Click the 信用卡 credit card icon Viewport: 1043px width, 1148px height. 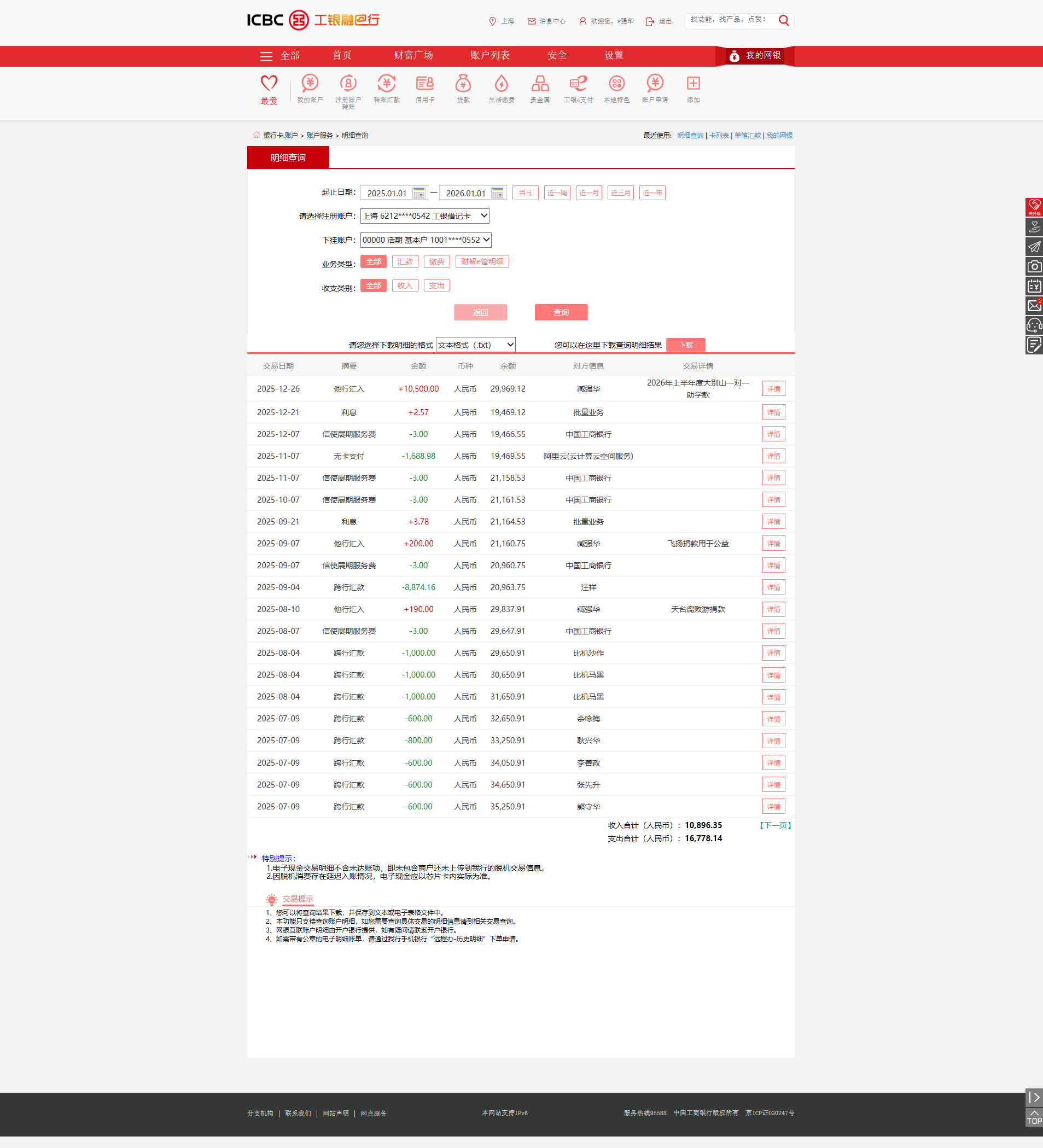pos(425,84)
